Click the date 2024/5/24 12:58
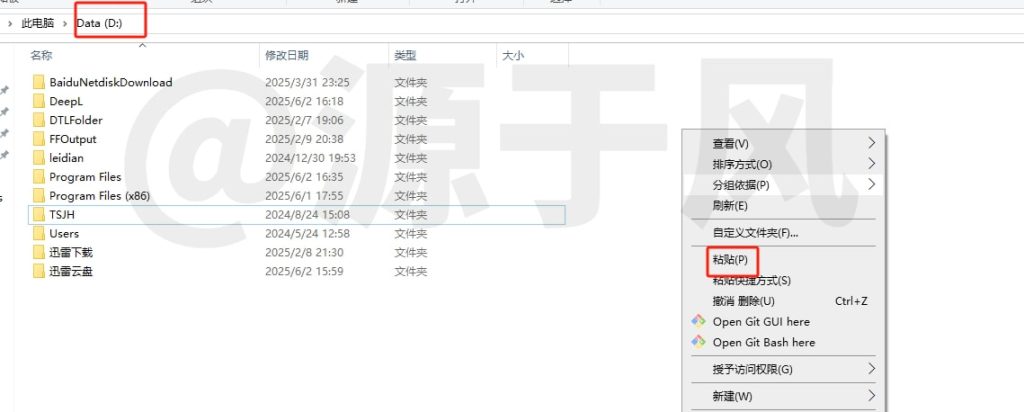 (x=307, y=234)
